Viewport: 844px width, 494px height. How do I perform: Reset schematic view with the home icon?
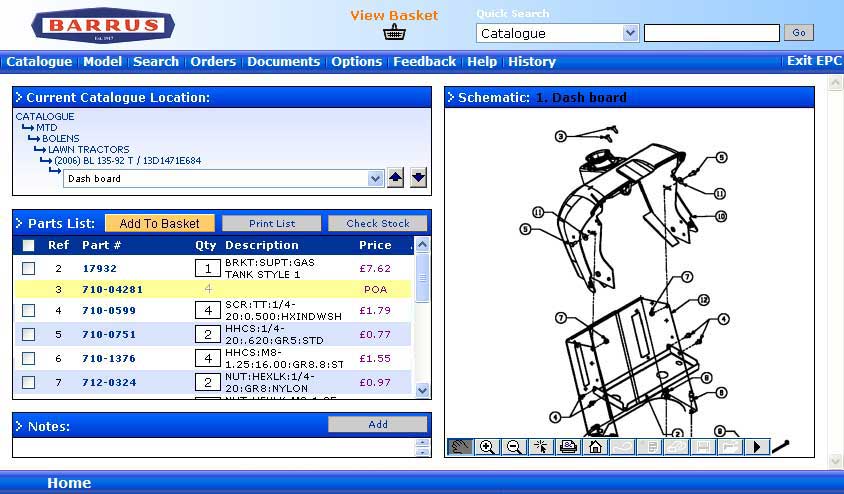(x=595, y=447)
